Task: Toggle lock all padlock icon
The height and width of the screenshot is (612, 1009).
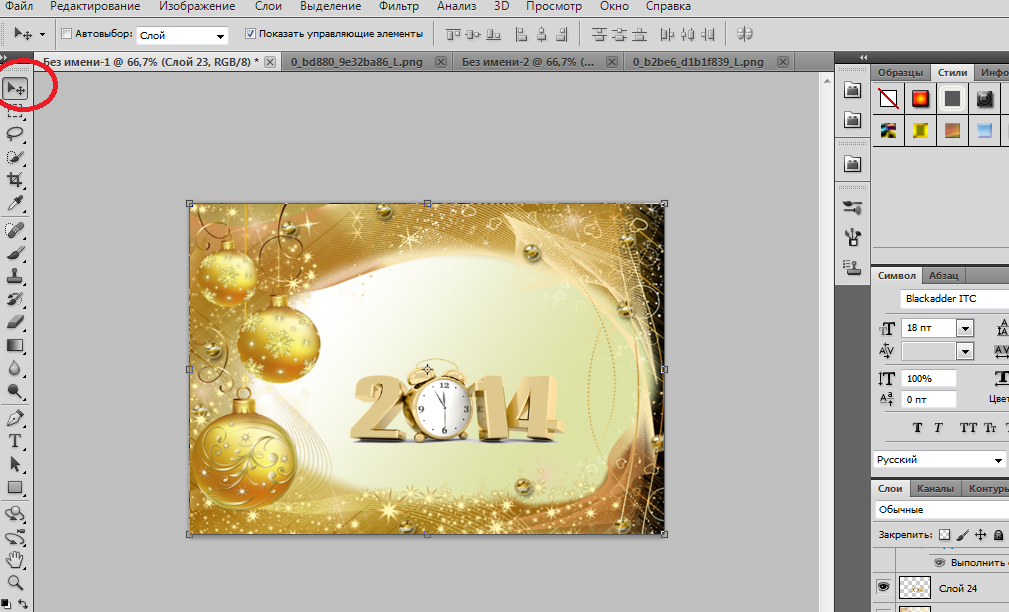Action: coord(998,535)
